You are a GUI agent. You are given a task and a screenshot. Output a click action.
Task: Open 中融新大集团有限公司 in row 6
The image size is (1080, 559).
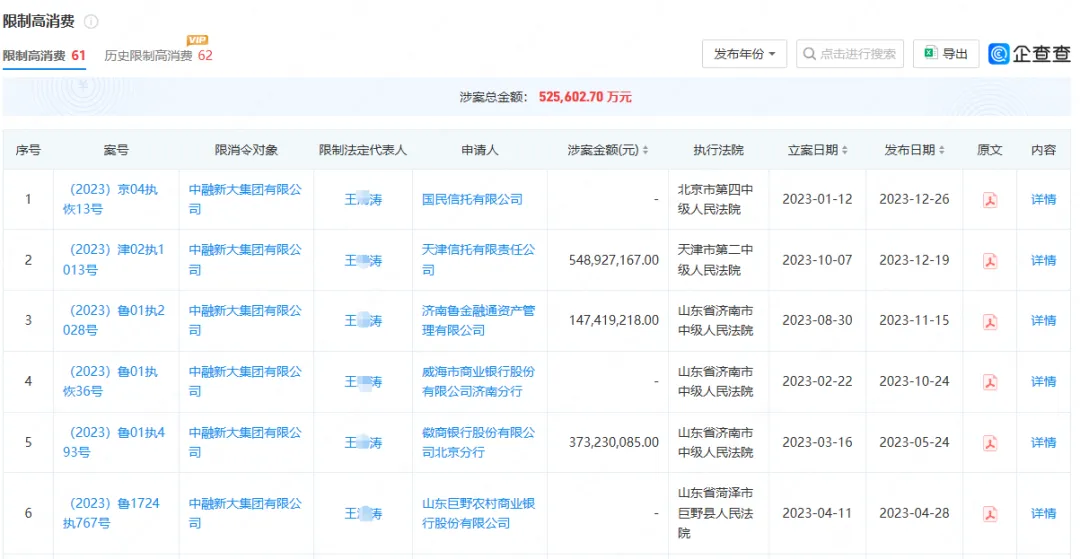pyautogui.click(x=245, y=514)
